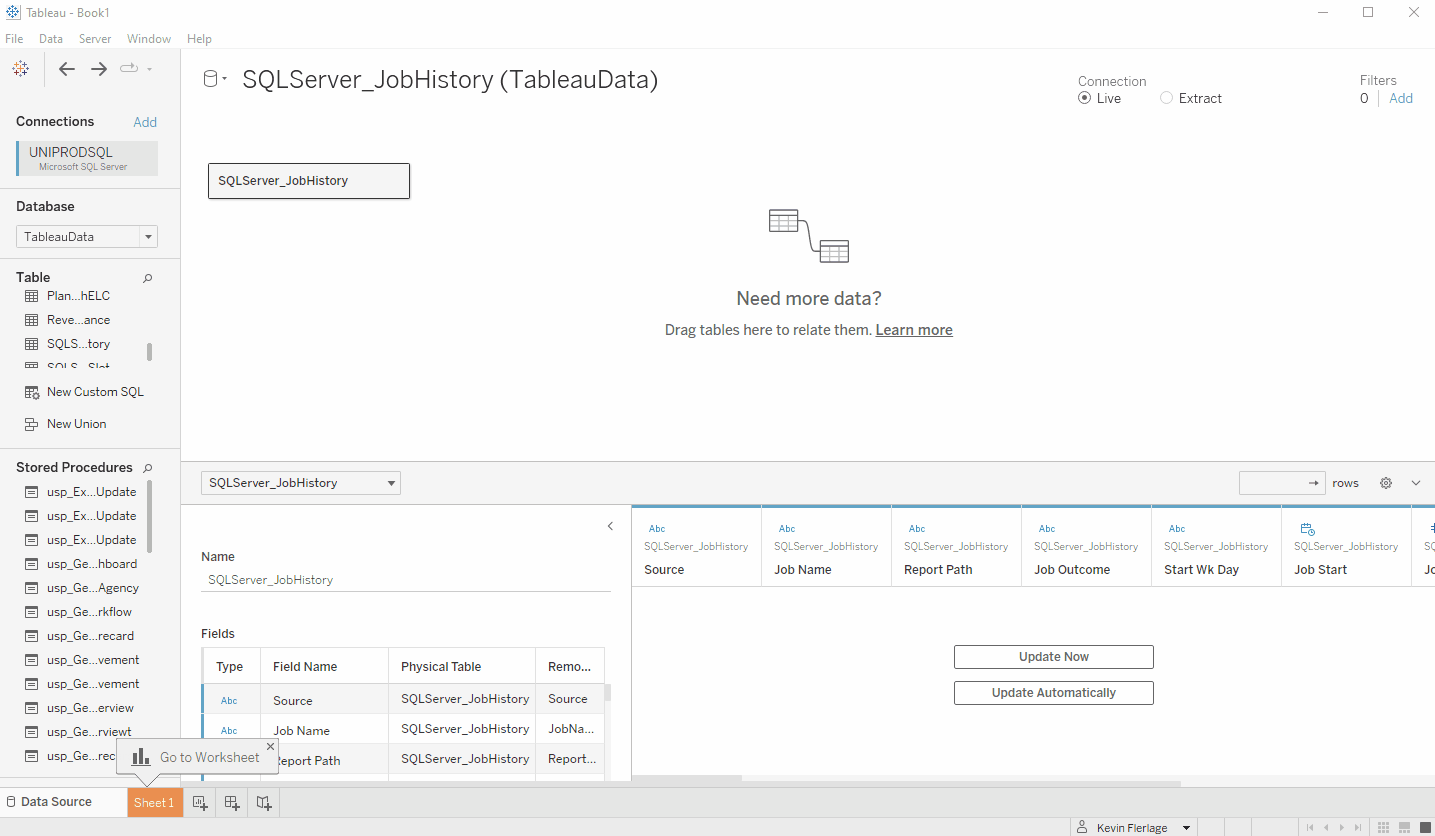Select the Extract connection option

click(x=1191, y=98)
